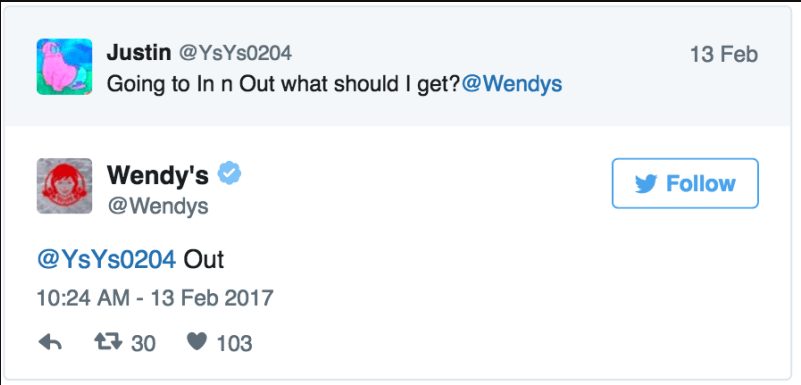The height and width of the screenshot is (385, 801).
Task: Follow the Wendy's account
Action: 685,183
